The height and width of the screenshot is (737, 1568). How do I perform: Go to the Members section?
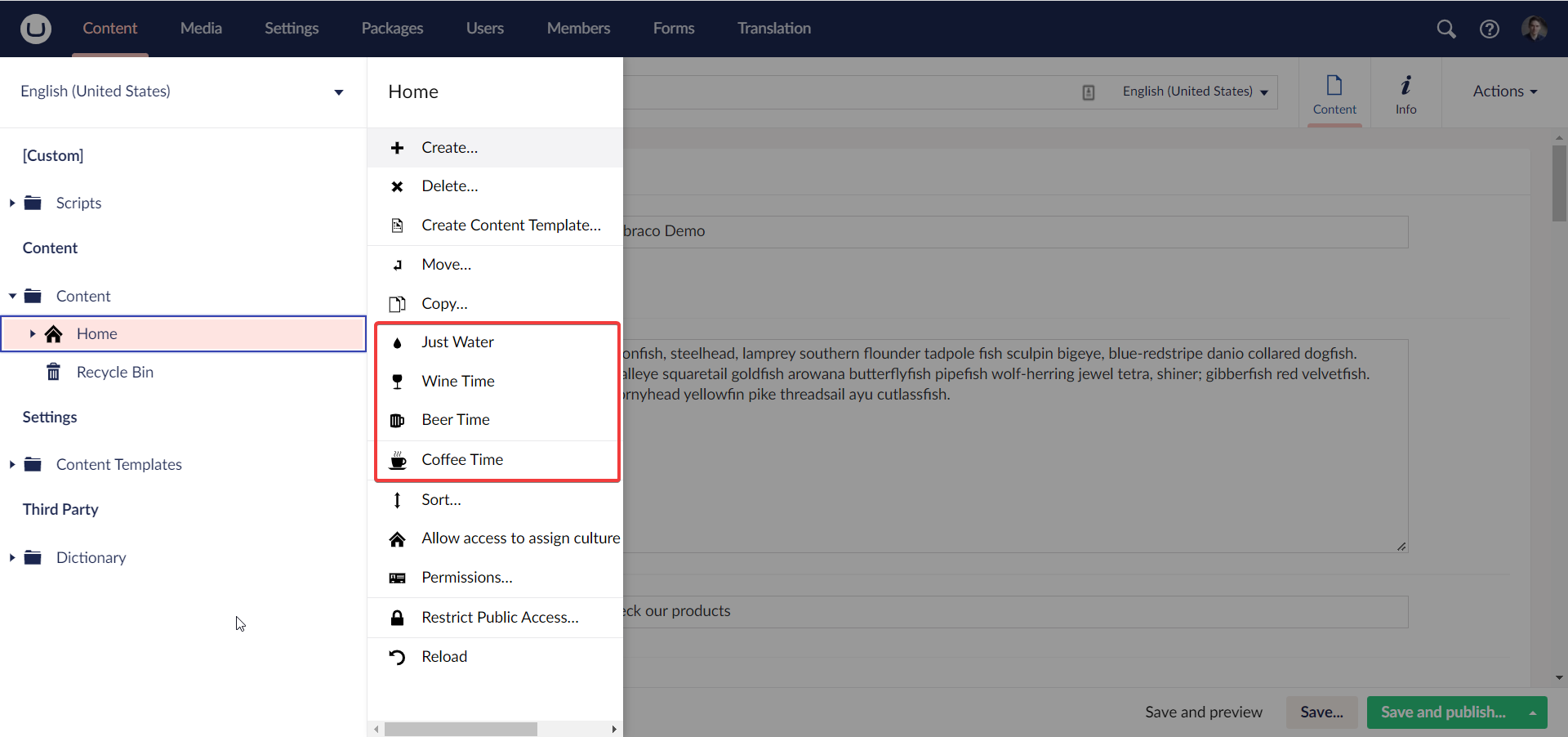578,29
